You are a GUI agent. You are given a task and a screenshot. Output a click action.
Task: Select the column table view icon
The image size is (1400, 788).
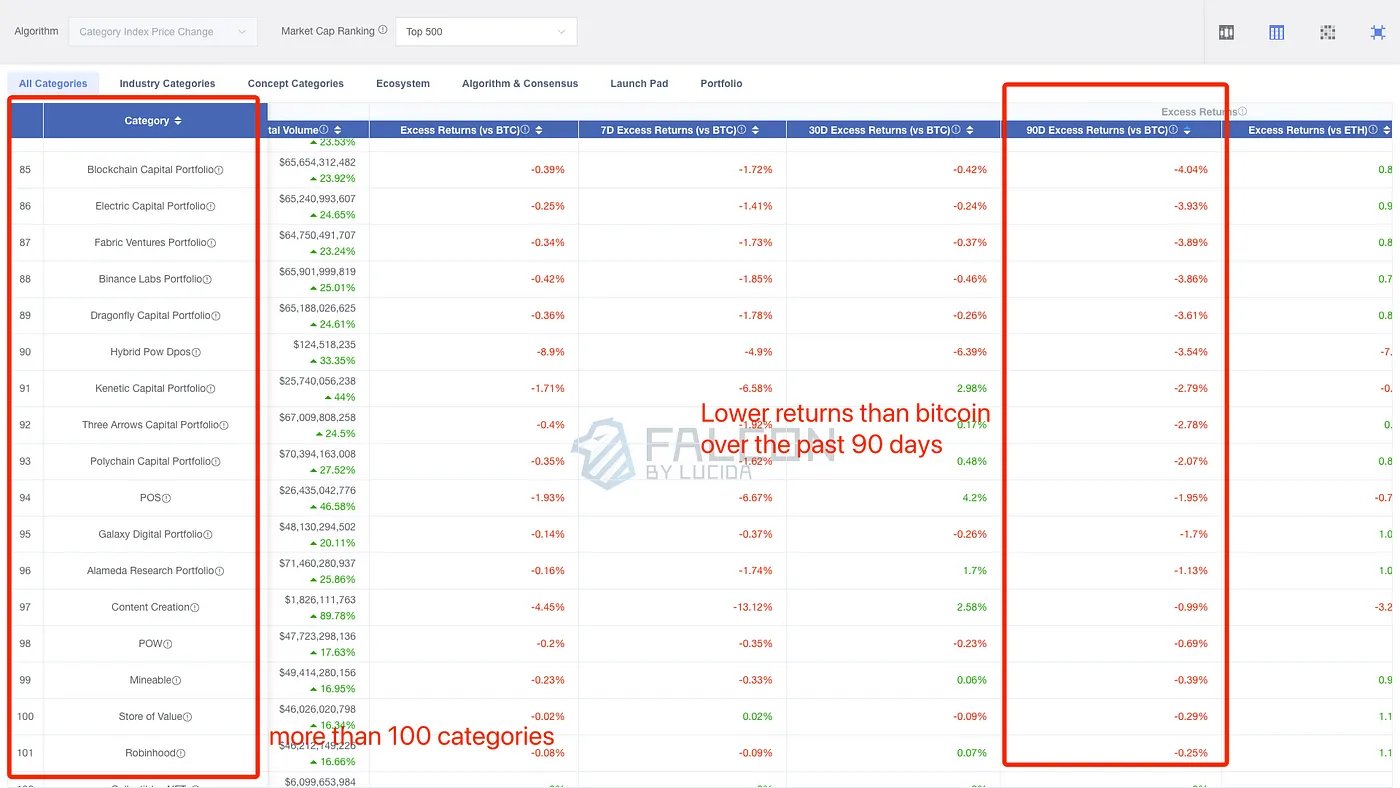pyautogui.click(x=1276, y=32)
